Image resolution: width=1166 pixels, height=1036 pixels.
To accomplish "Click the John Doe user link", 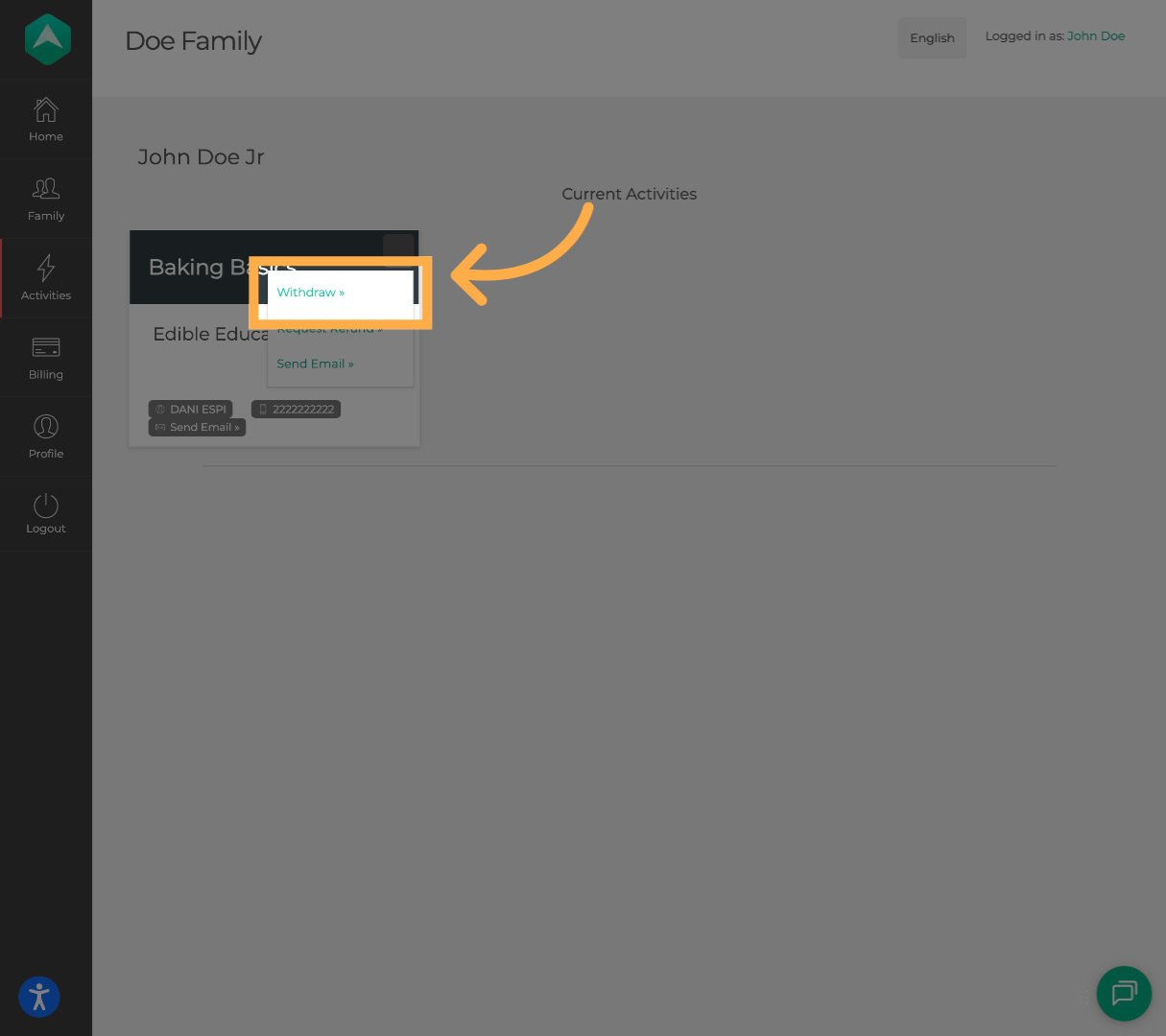I will pos(1096,36).
